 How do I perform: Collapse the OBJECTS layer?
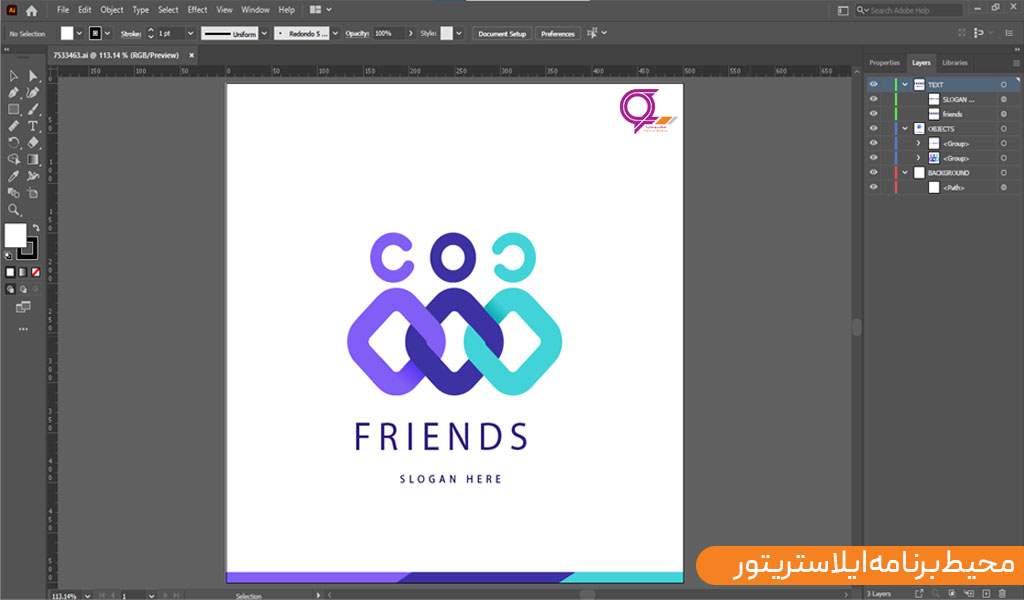pyautogui.click(x=905, y=129)
